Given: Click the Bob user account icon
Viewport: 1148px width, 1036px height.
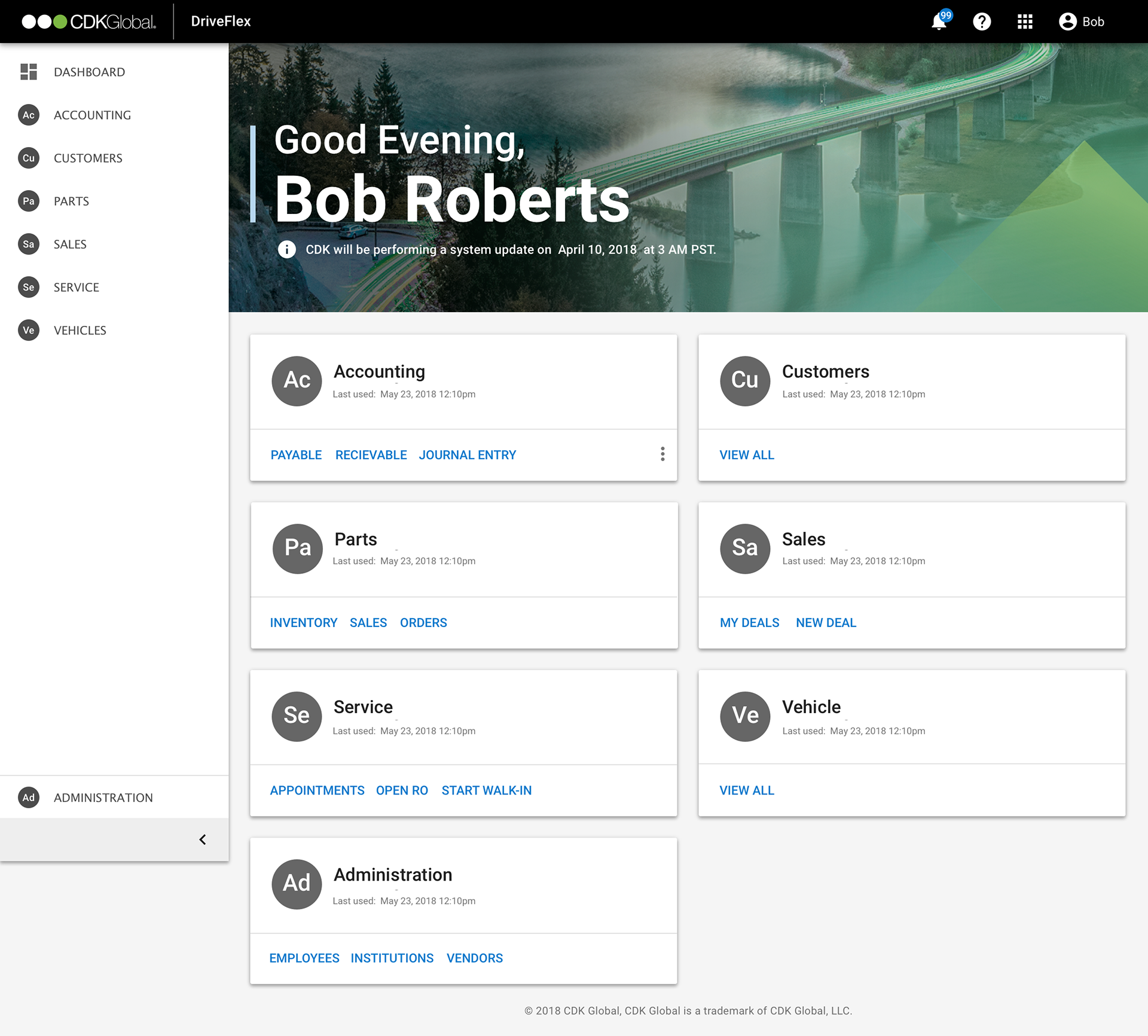Looking at the screenshot, I should coord(1067,22).
